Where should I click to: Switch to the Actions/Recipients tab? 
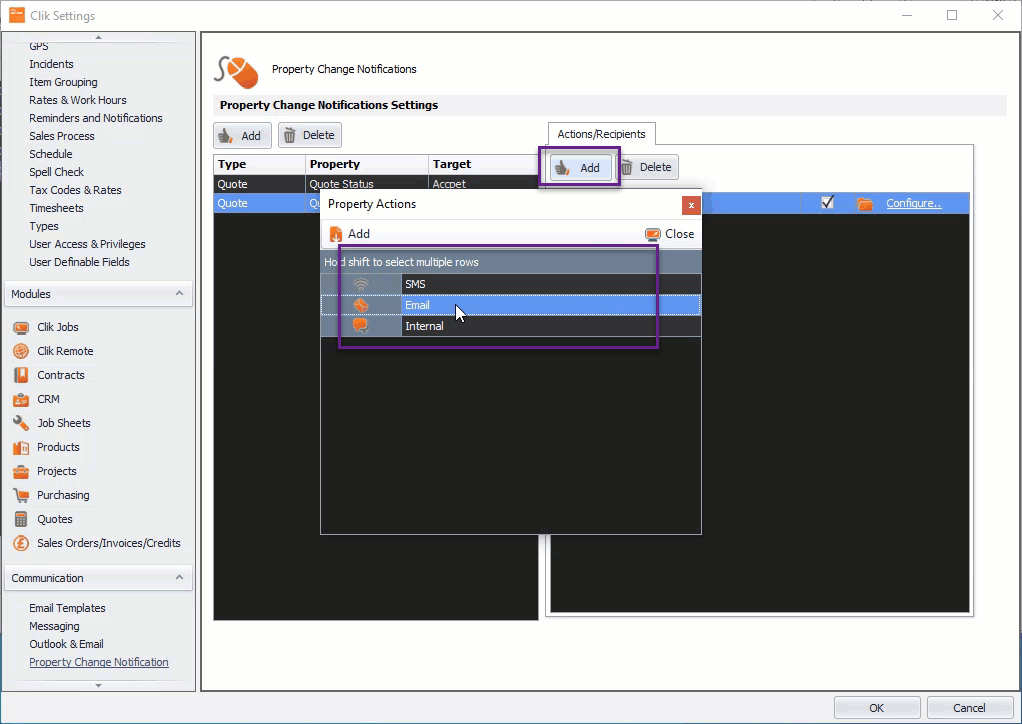601,134
